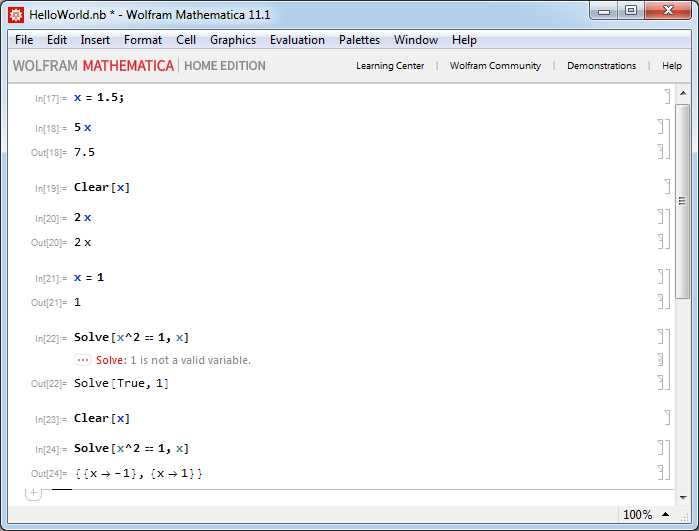Screen dimensions: 699x531
Task: Click the Mathematica app icon in title bar
Action: tap(16, 15)
